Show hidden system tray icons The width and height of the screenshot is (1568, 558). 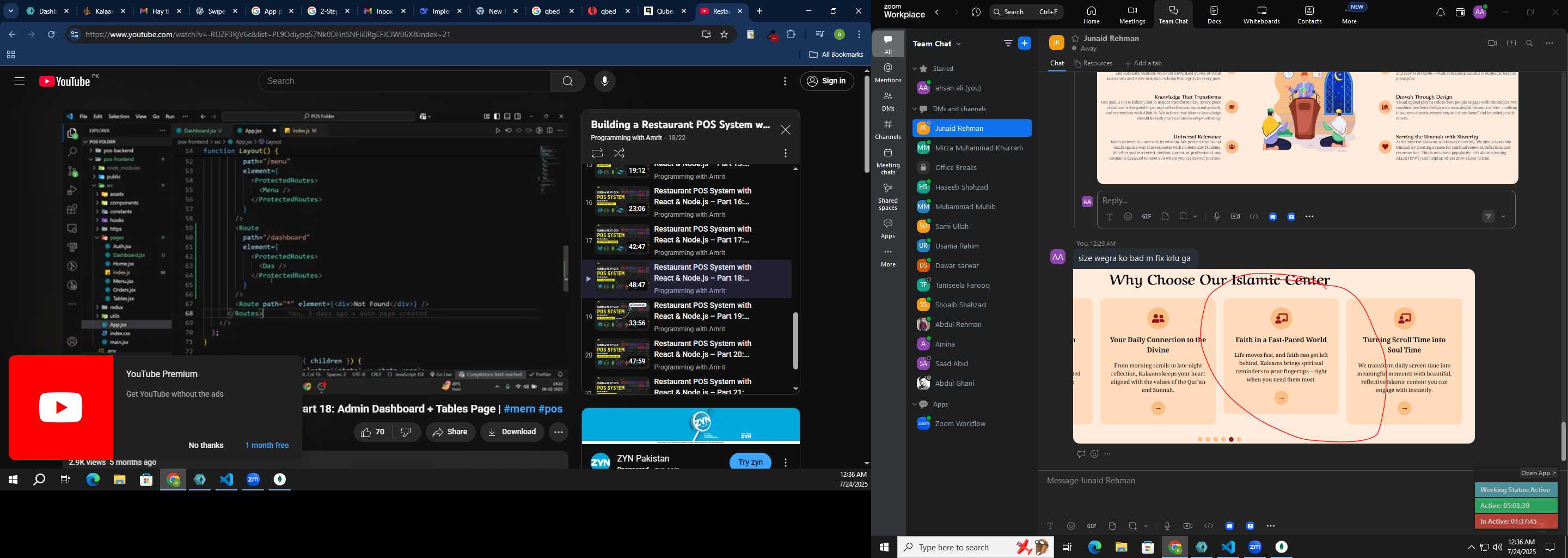1471,547
